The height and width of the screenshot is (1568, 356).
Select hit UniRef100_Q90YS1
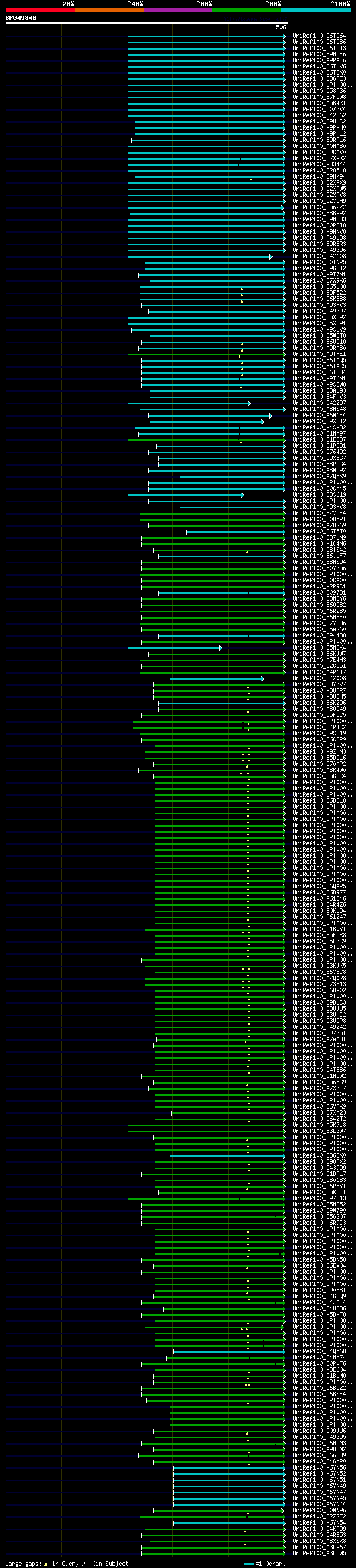click(x=319, y=1290)
